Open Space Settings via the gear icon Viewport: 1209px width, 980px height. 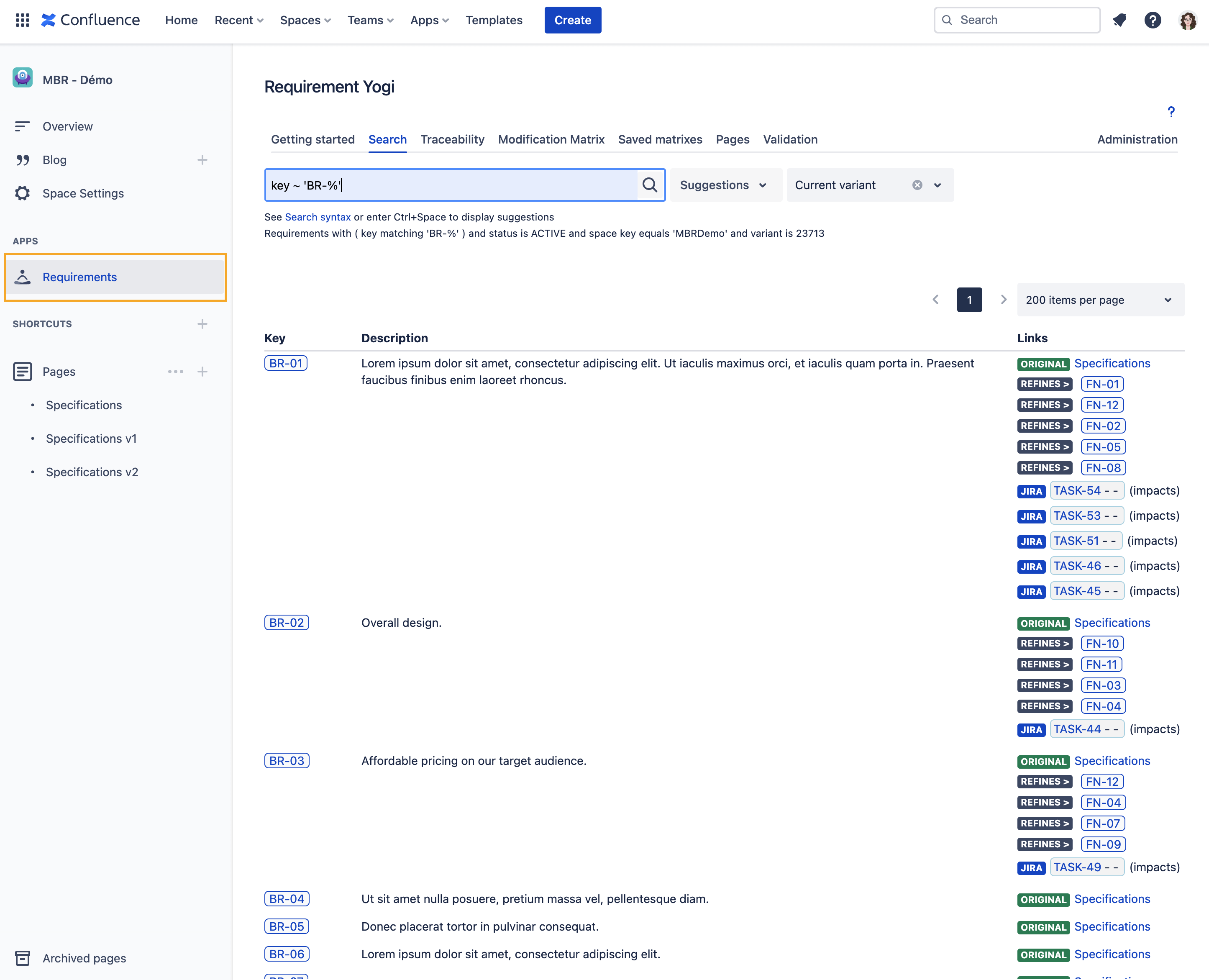coord(22,193)
